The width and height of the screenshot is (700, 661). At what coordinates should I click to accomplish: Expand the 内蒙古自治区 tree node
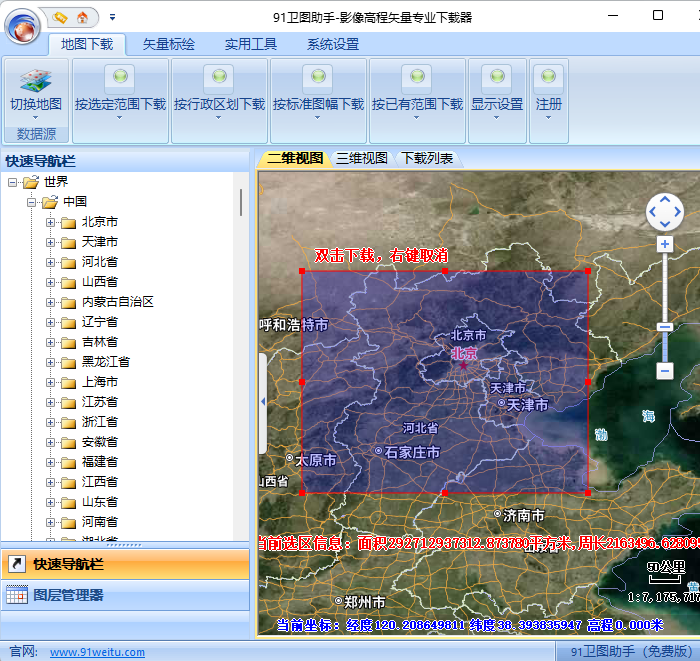pos(50,303)
